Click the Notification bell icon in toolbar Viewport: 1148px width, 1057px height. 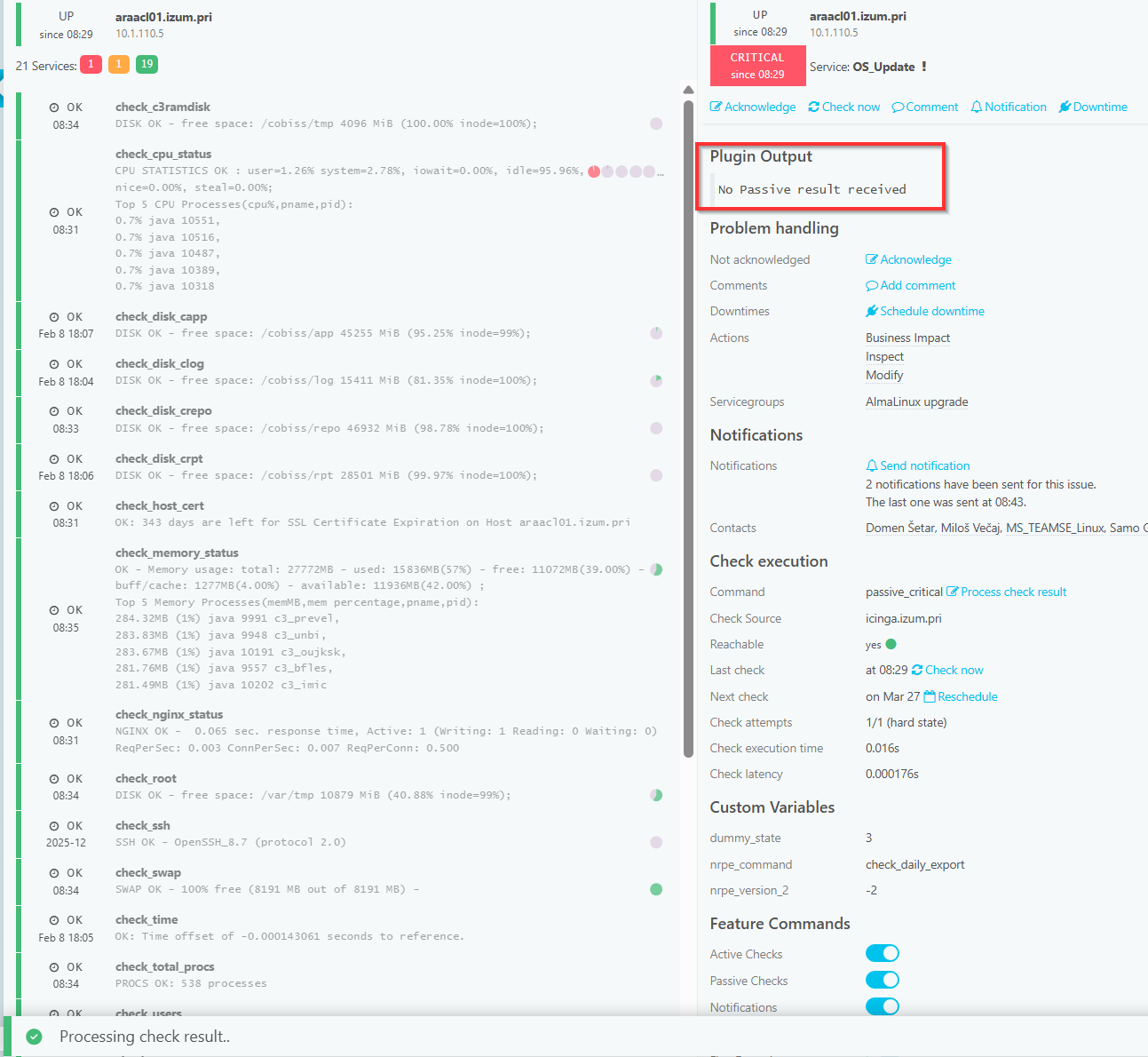point(977,107)
